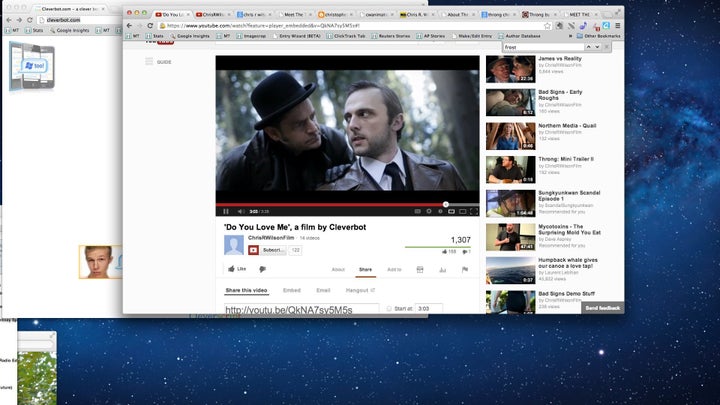
Task: Click the video progress bar scrubber handle
Action: point(445,204)
